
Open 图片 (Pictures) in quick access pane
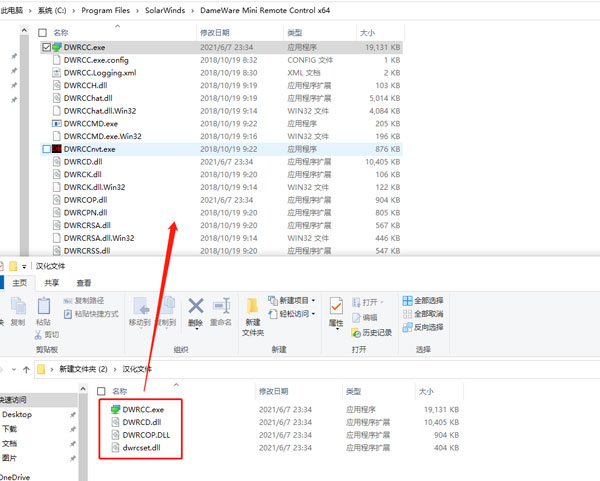pos(10,458)
